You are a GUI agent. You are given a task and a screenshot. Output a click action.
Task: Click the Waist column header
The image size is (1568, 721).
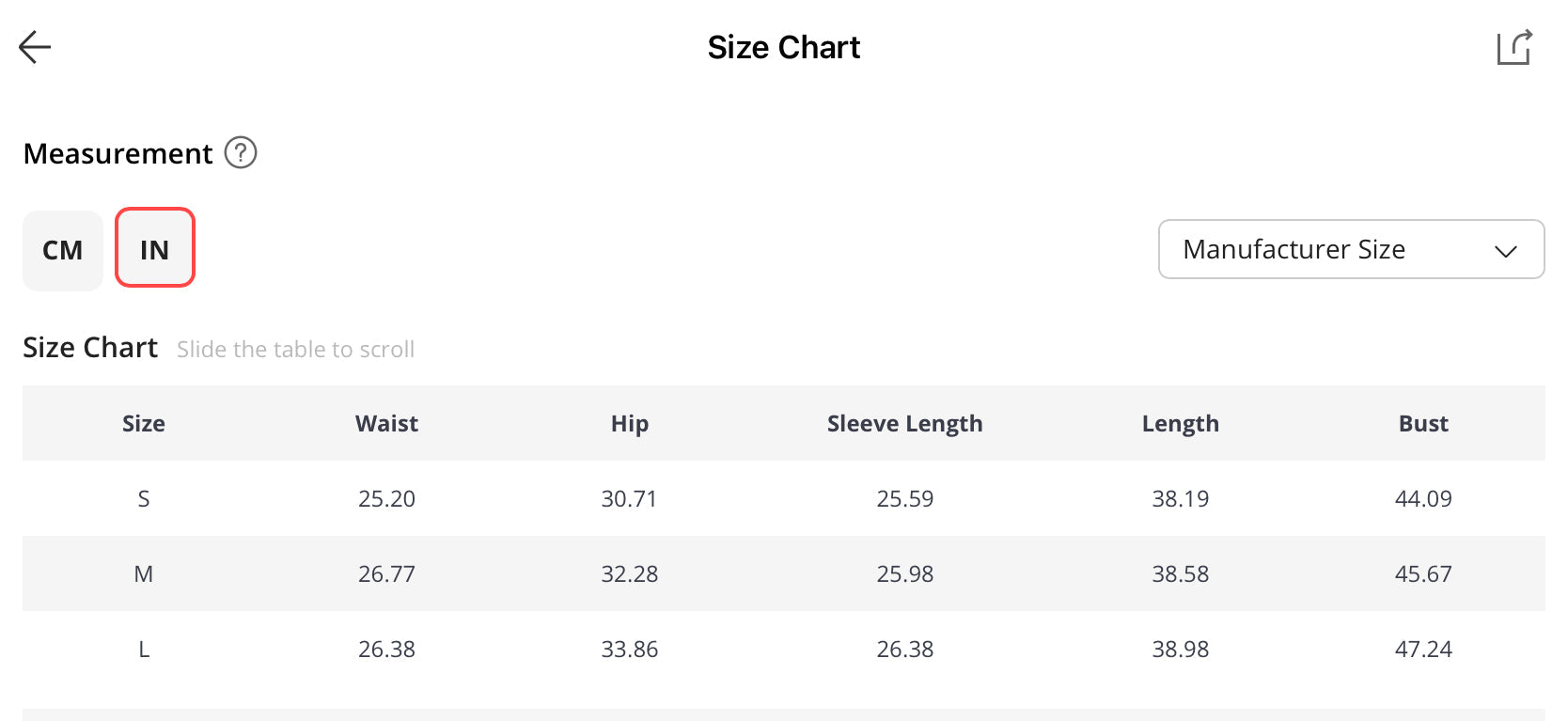tap(386, 423)
